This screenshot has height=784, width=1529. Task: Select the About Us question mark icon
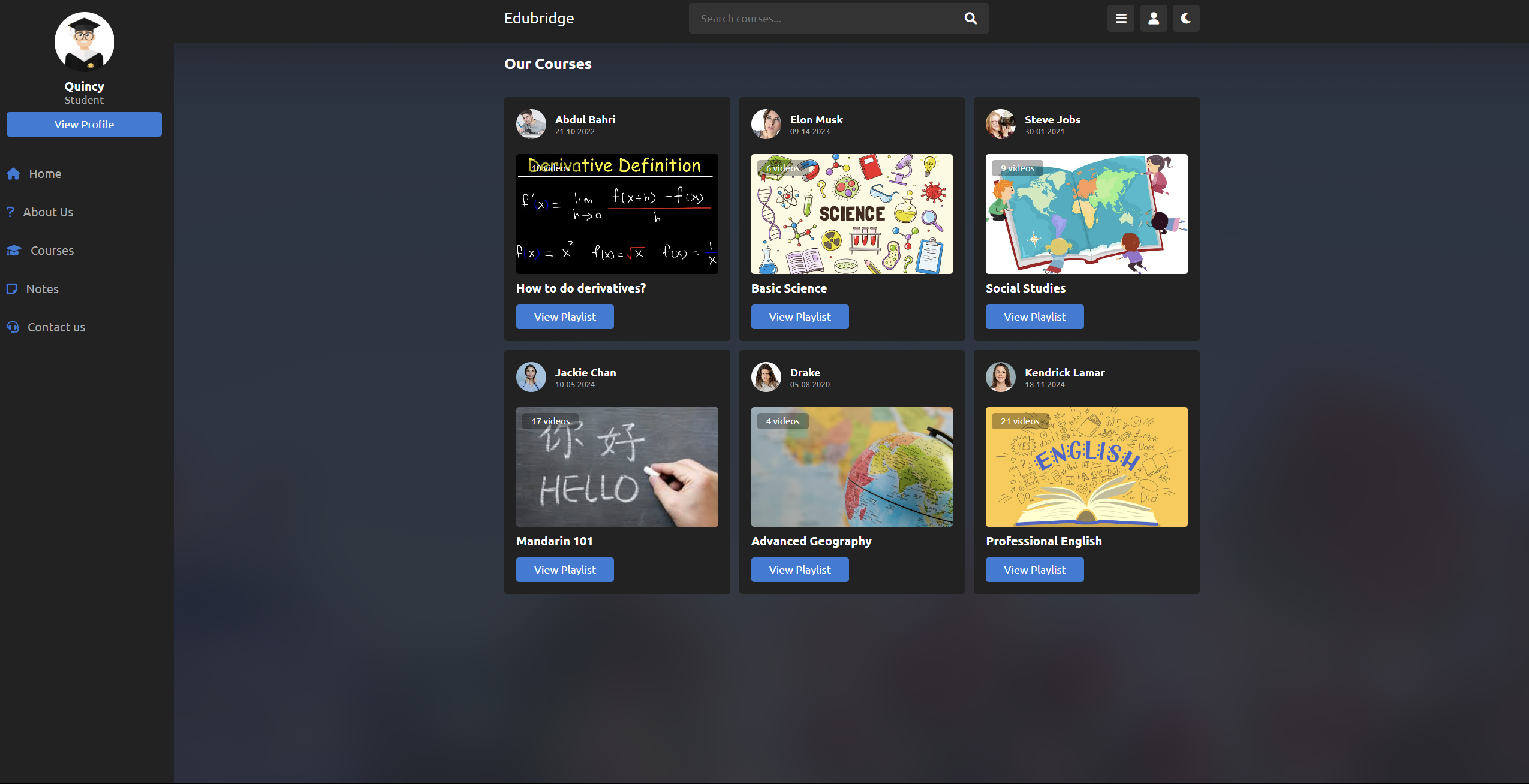(12, 212)
